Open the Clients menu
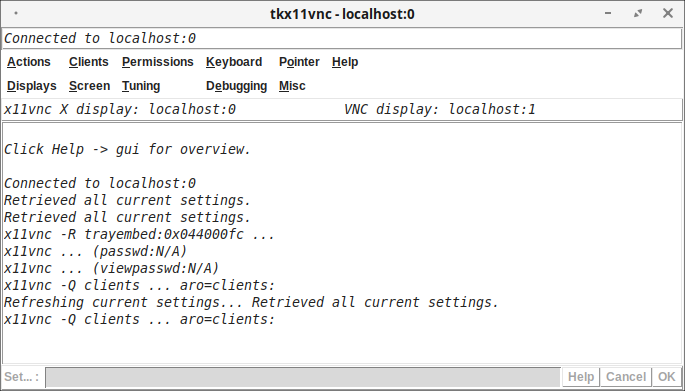 89,62
